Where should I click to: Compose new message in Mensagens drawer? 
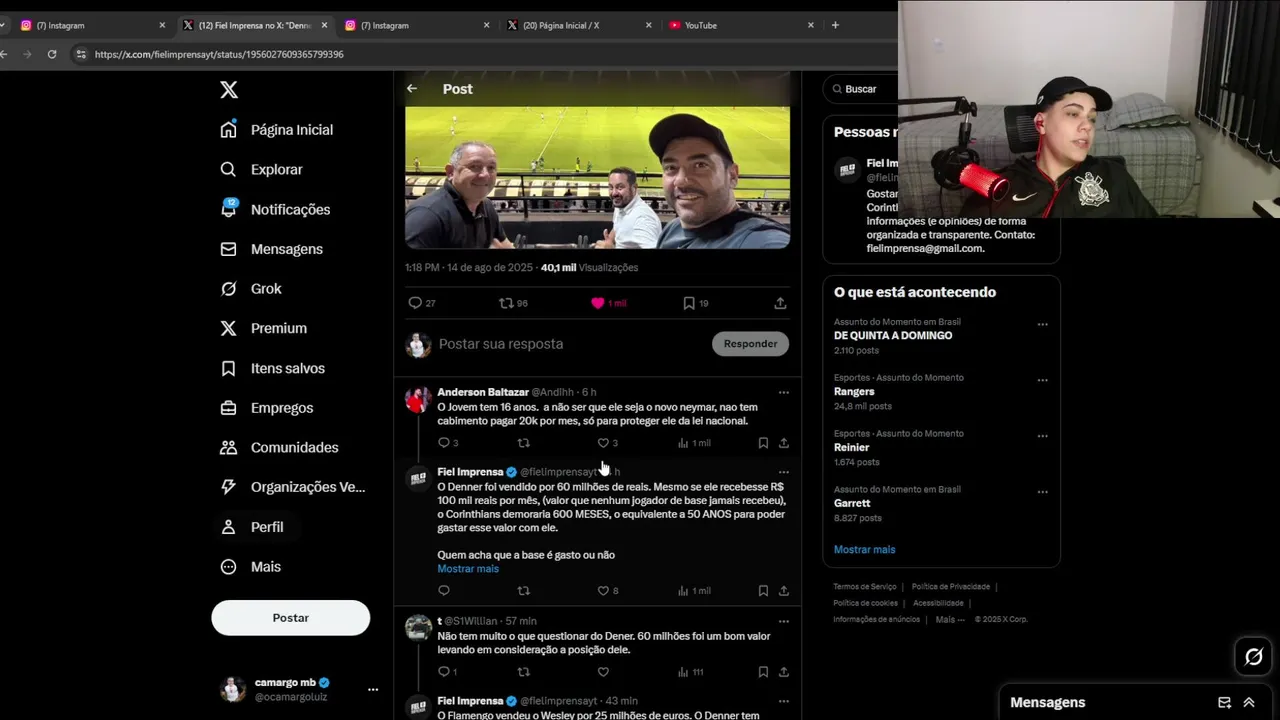[x=1224, y=703]
